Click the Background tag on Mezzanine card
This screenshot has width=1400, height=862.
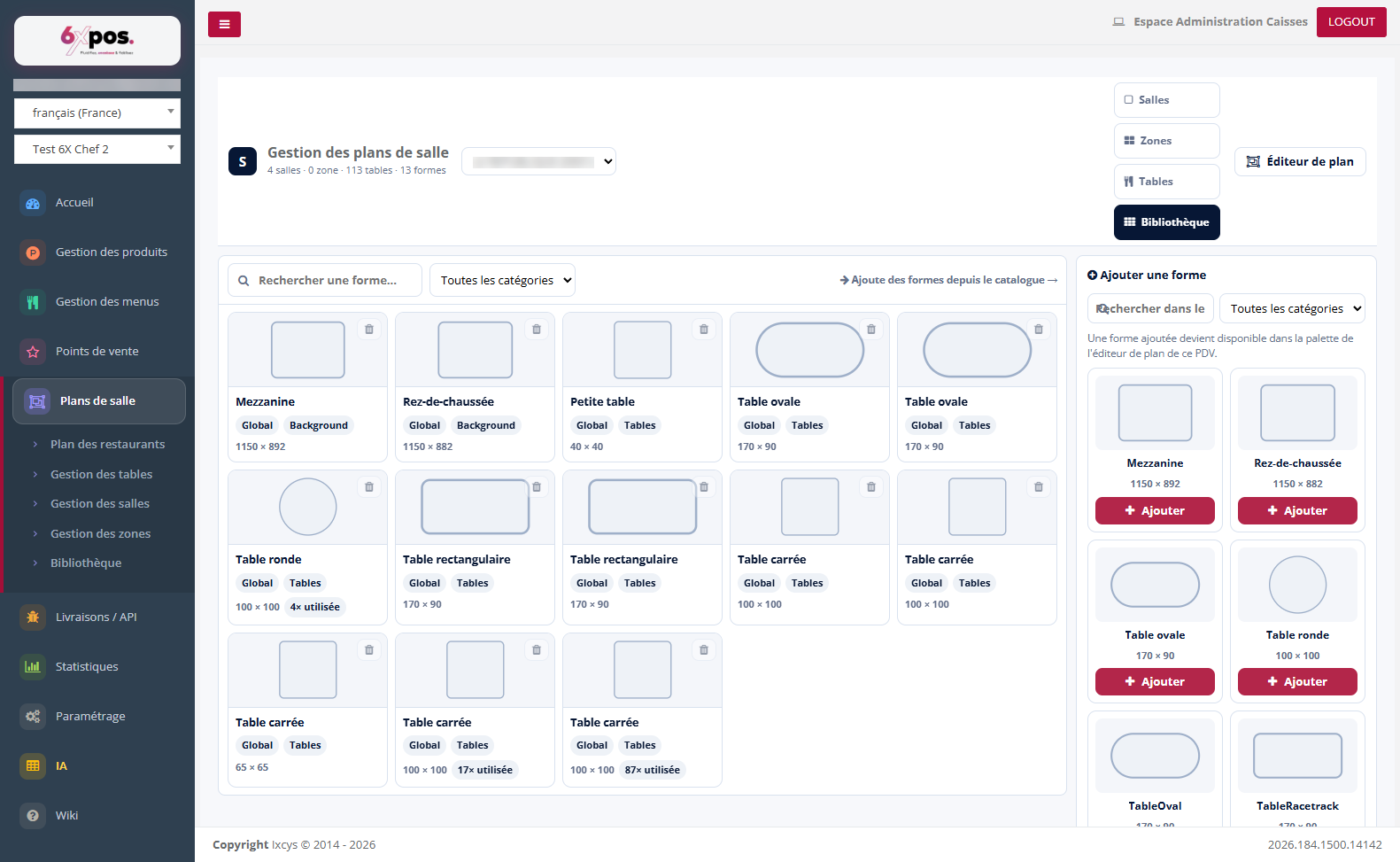click(x=319, y=426)
